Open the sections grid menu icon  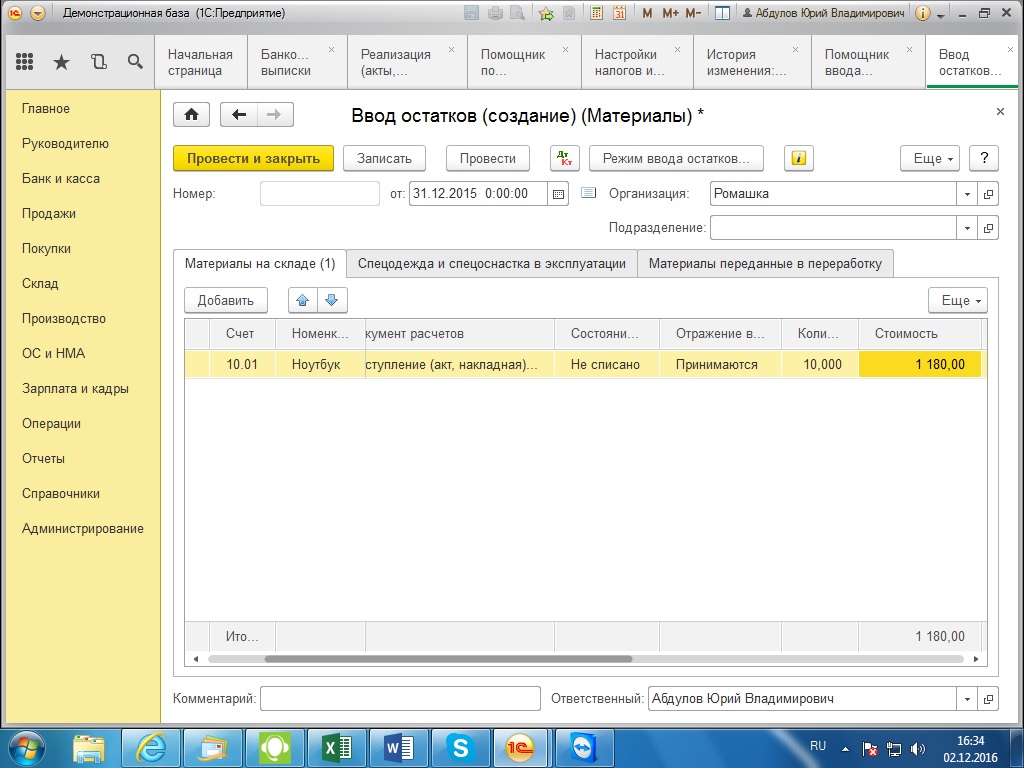pos(25,62)
